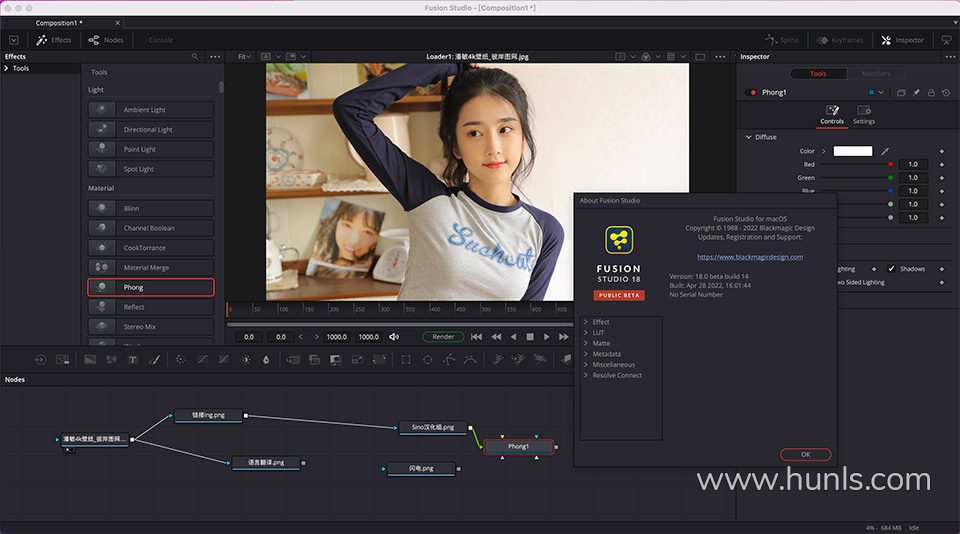Toggle the Shadows checkbox
960x534 pixels.
tap(891, 269)
